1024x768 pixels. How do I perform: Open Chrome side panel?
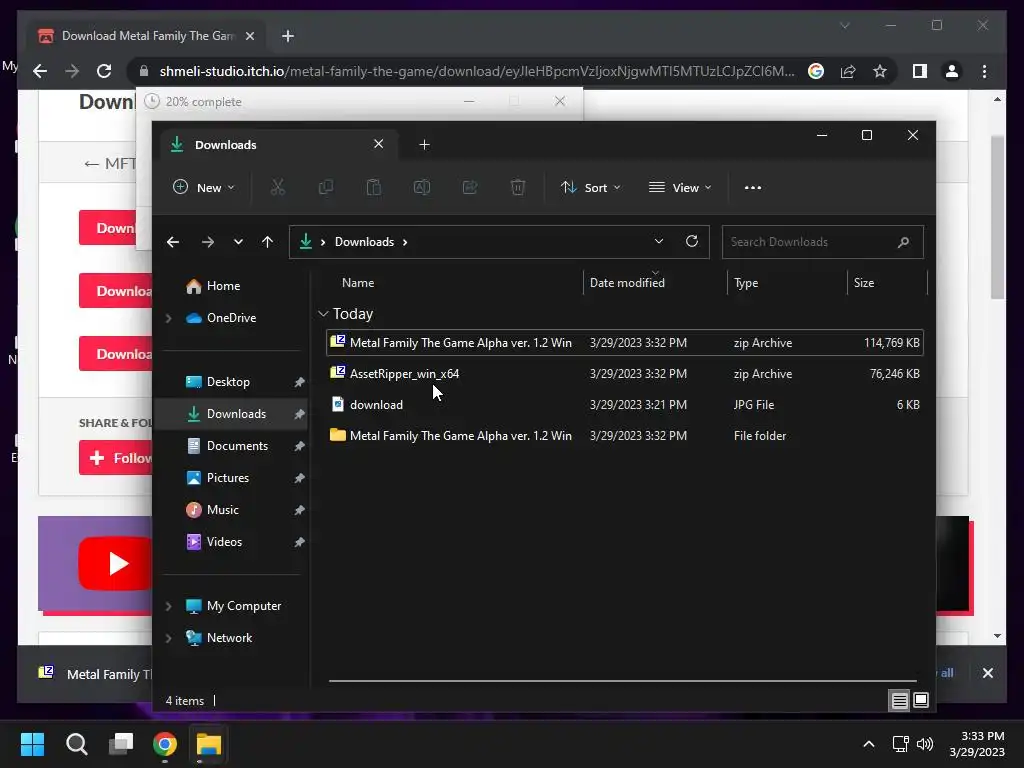click(x=920, y=71)
